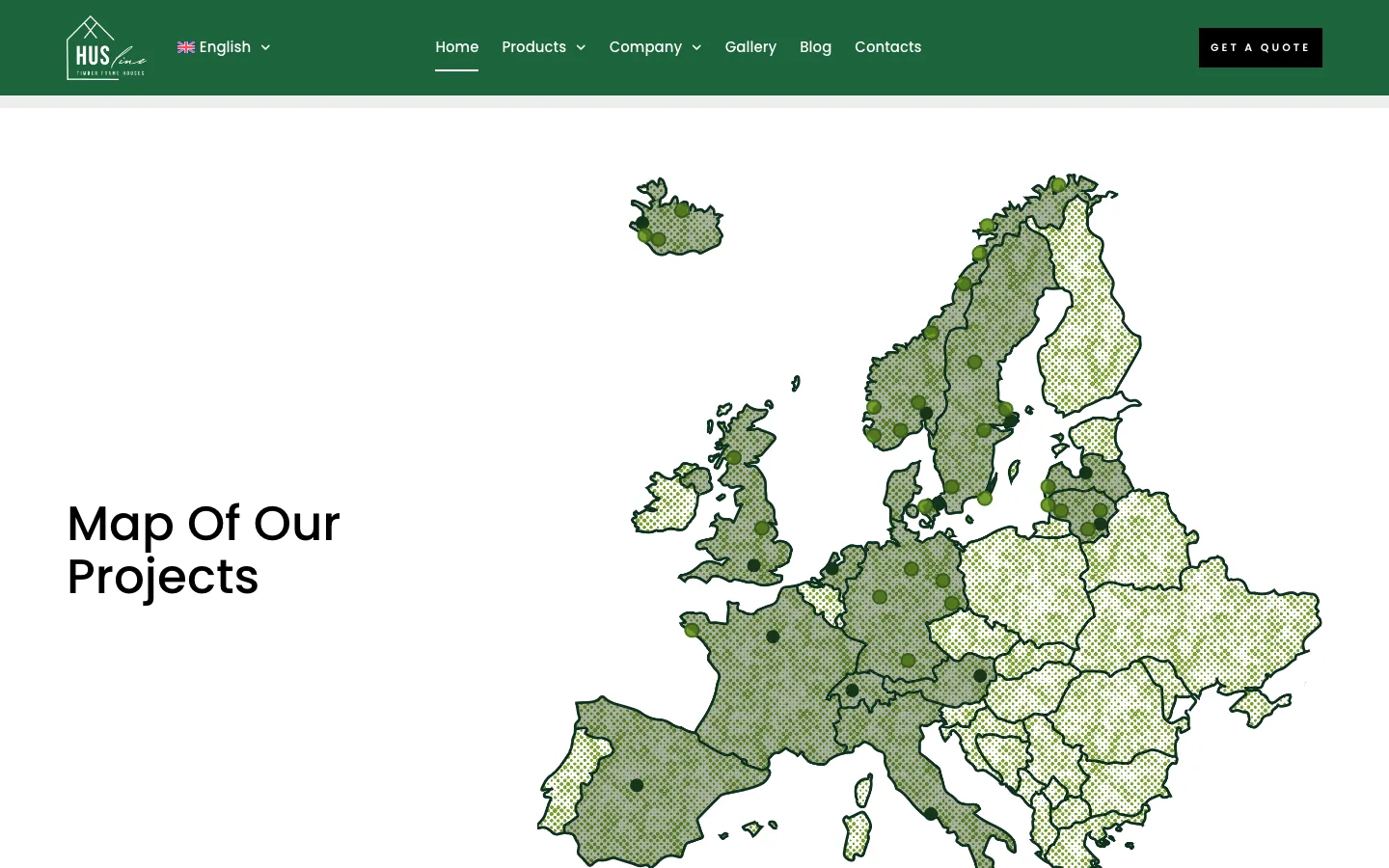Open the Gallery page
Screen dimensions: 1389x868
750,47
